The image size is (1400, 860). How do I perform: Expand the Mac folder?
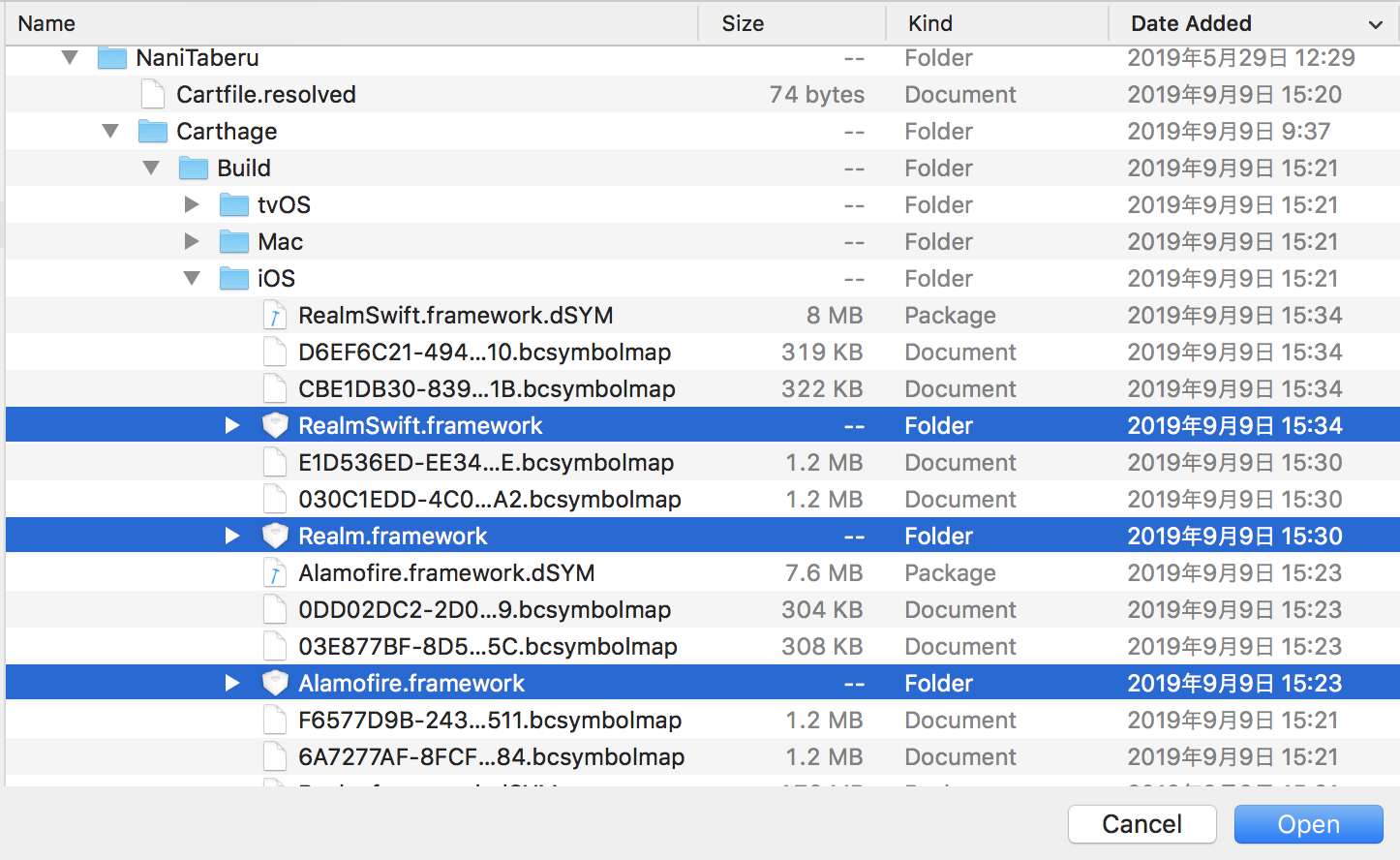point(192,241)
